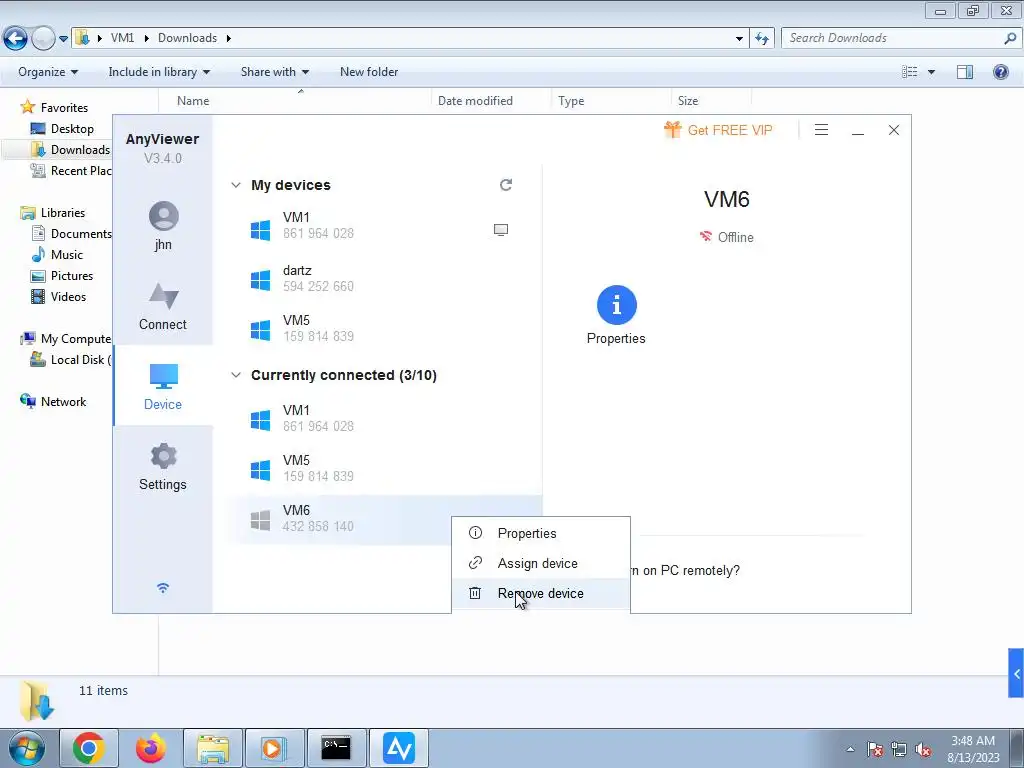Open Include in library dropdown
1024x768 pixels.
[159, 72]
